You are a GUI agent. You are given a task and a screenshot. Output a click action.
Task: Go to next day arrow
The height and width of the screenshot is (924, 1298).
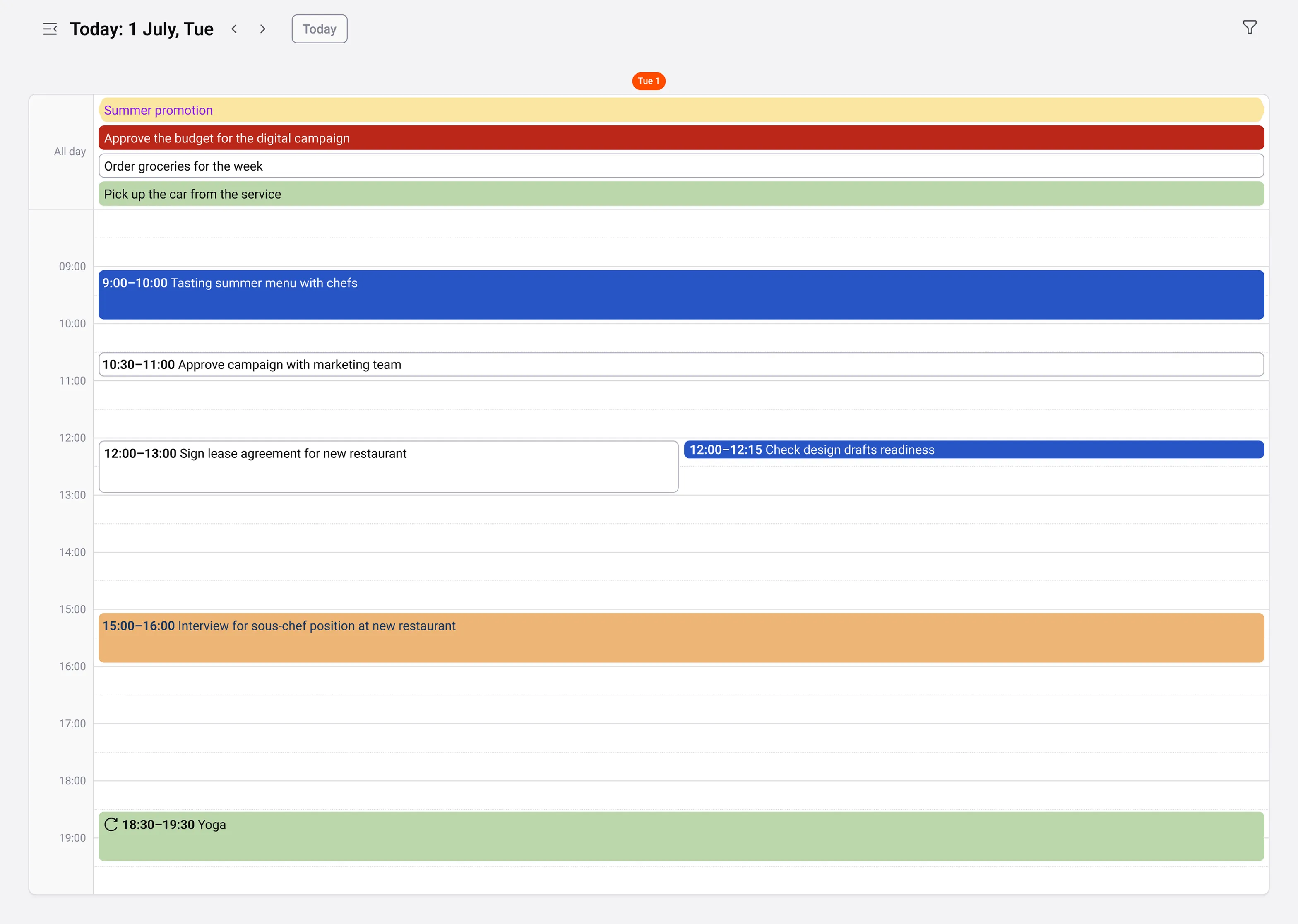click(262, 29)
